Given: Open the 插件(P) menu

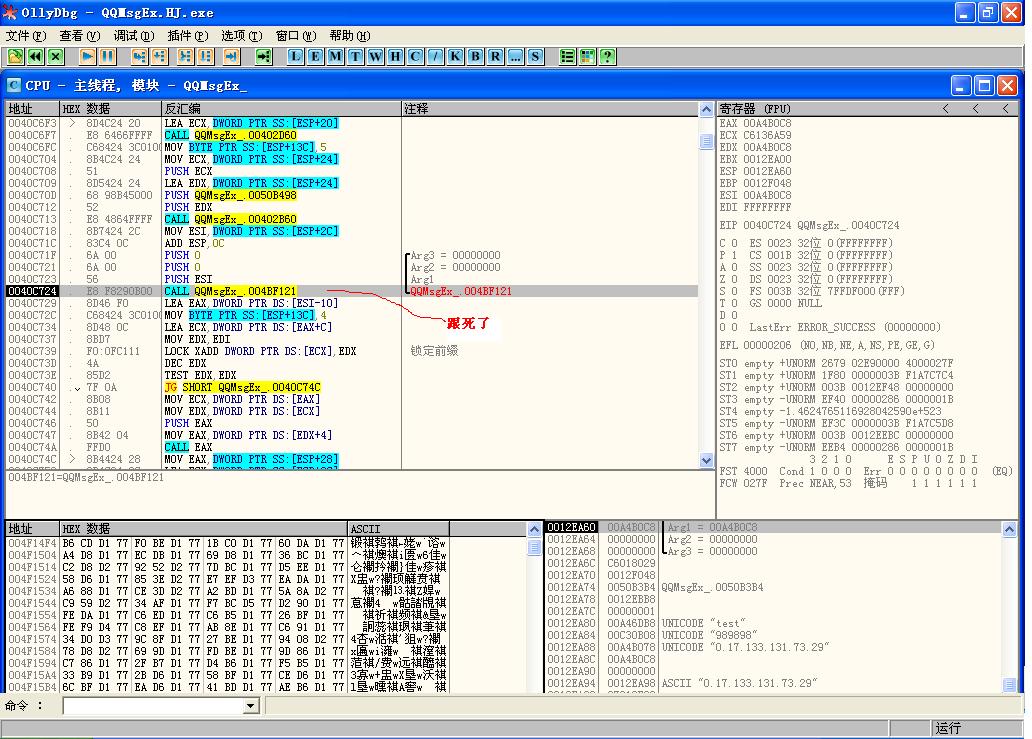Looking at the screenshot, I should (188, 36).
